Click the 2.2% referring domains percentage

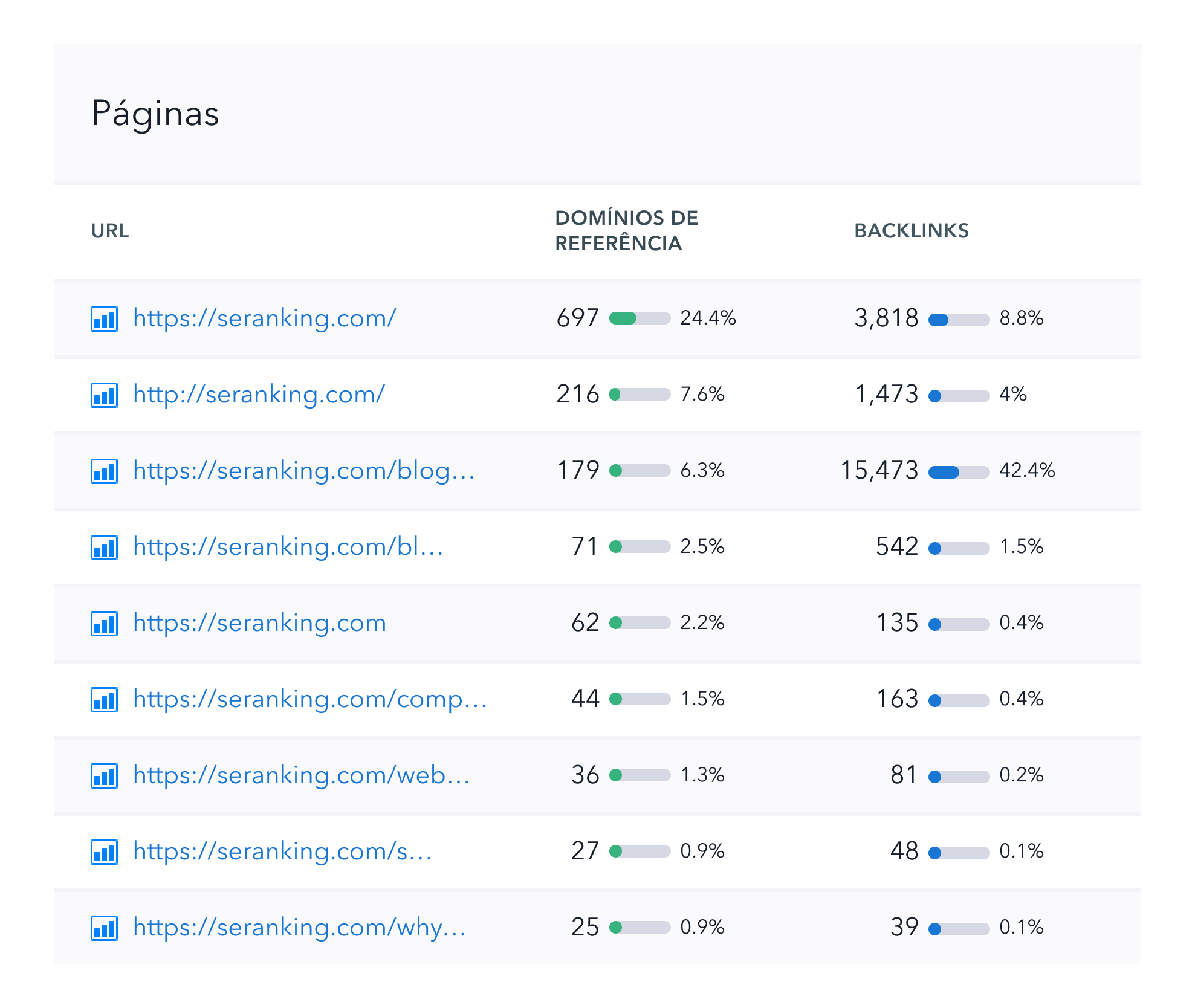point(702,622)
